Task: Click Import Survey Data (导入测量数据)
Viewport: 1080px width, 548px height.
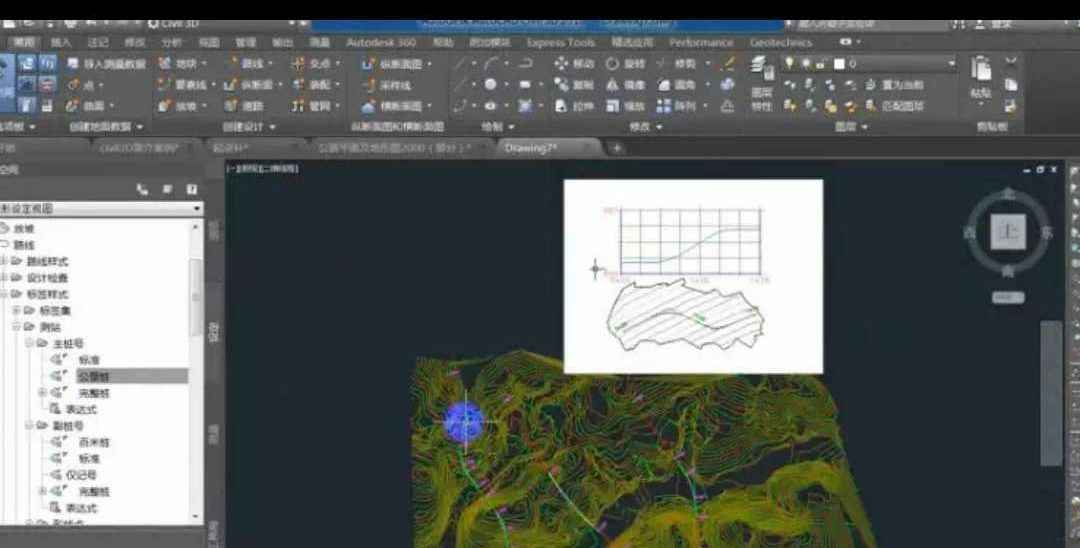Action: [x=106, y=63]
